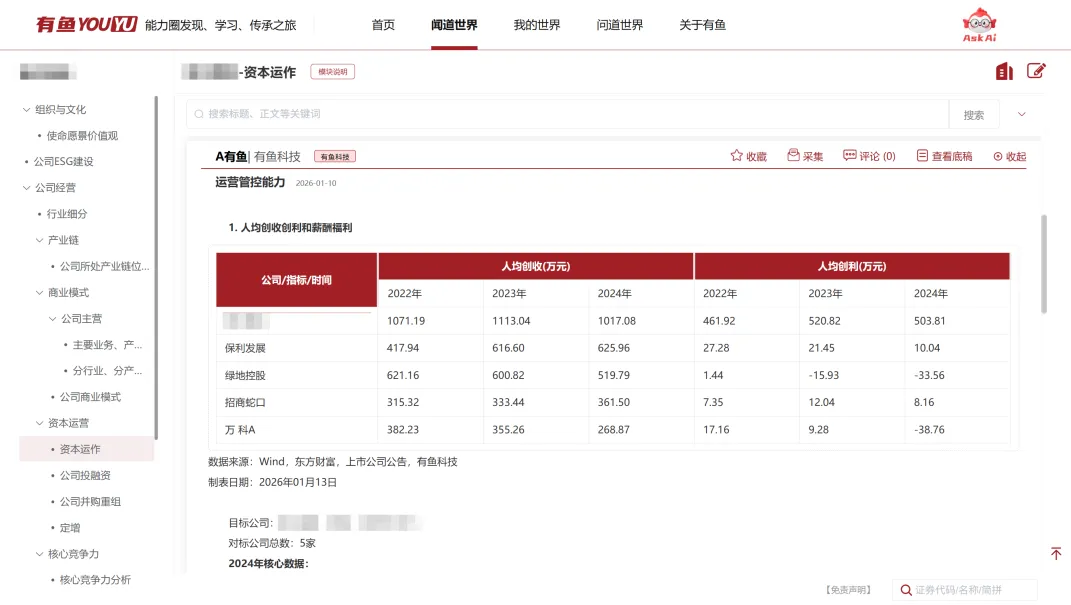Click the 模块说明 button

click(x=333, y=72)
